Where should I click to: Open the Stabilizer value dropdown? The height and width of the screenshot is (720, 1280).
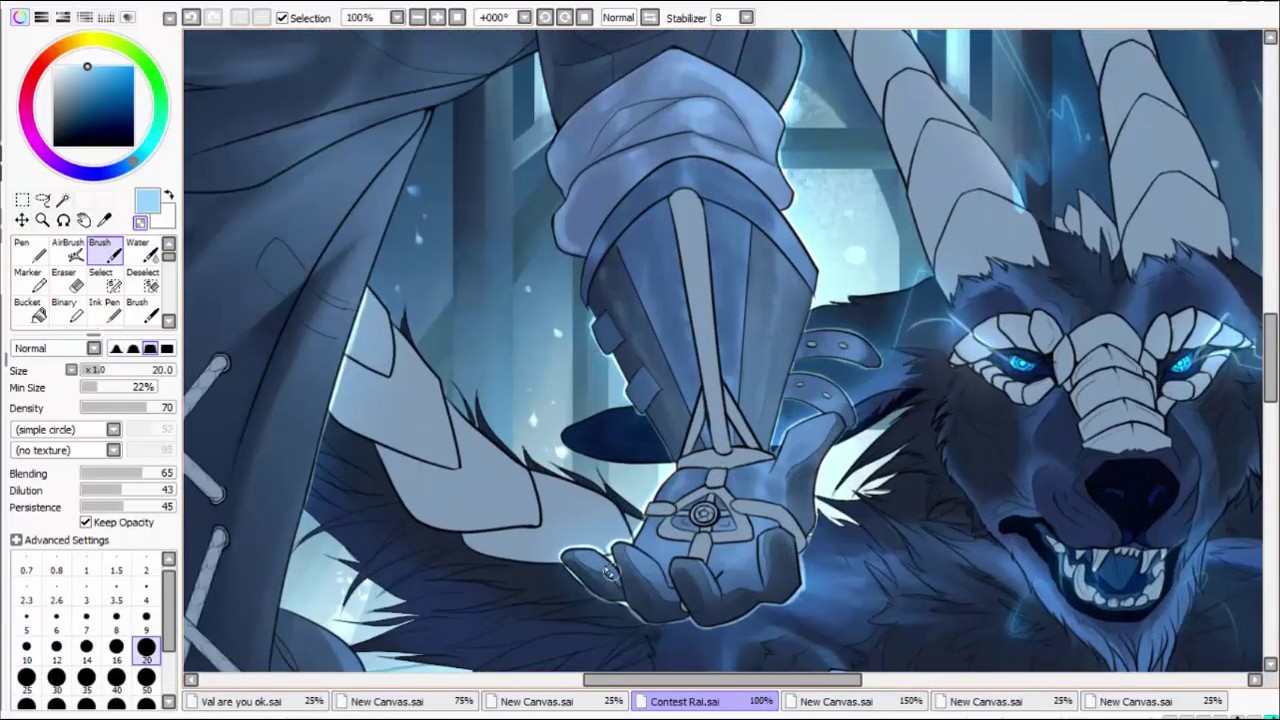(x=747, y=17)
